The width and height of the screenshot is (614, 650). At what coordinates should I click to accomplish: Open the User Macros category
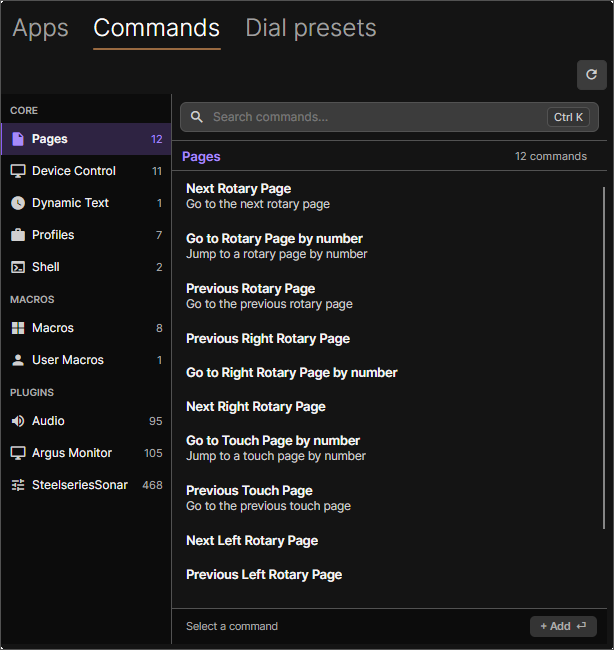[86, 360]
